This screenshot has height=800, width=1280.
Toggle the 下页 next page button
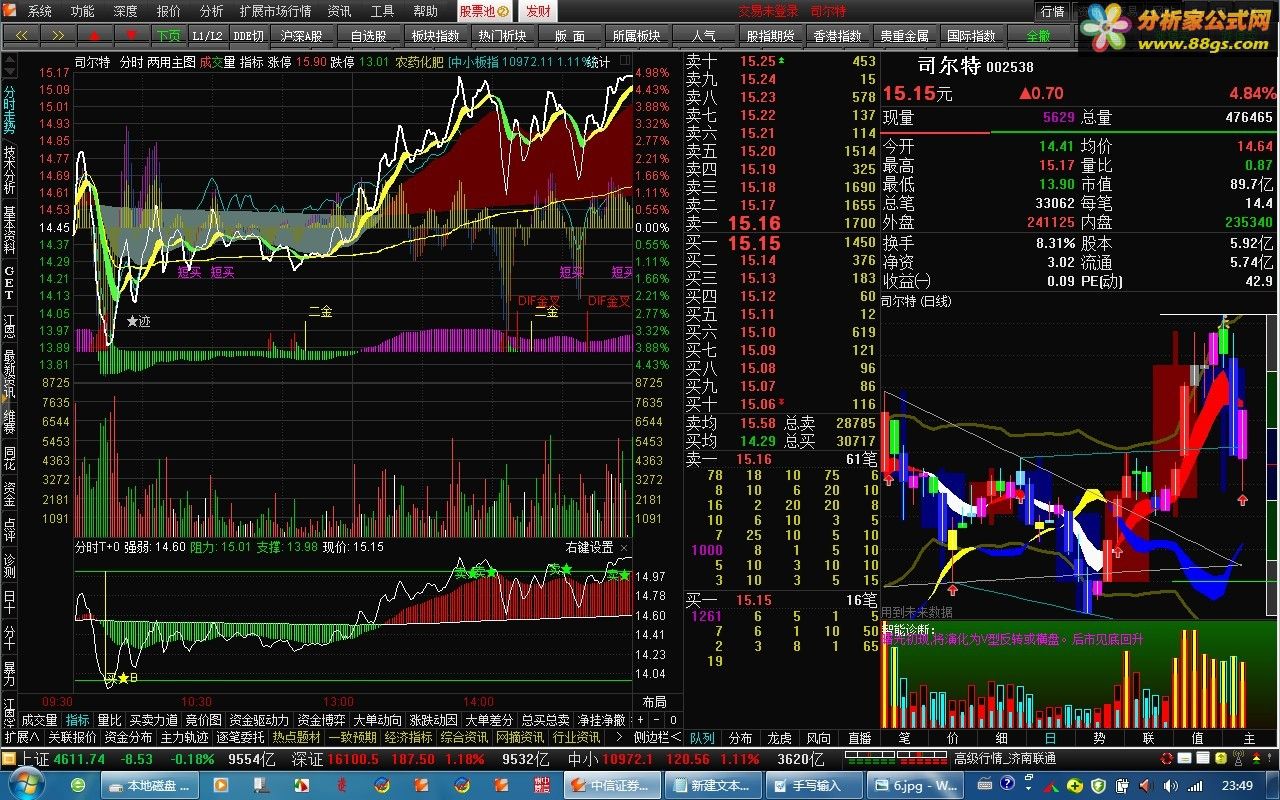click(x=169, y=35)
